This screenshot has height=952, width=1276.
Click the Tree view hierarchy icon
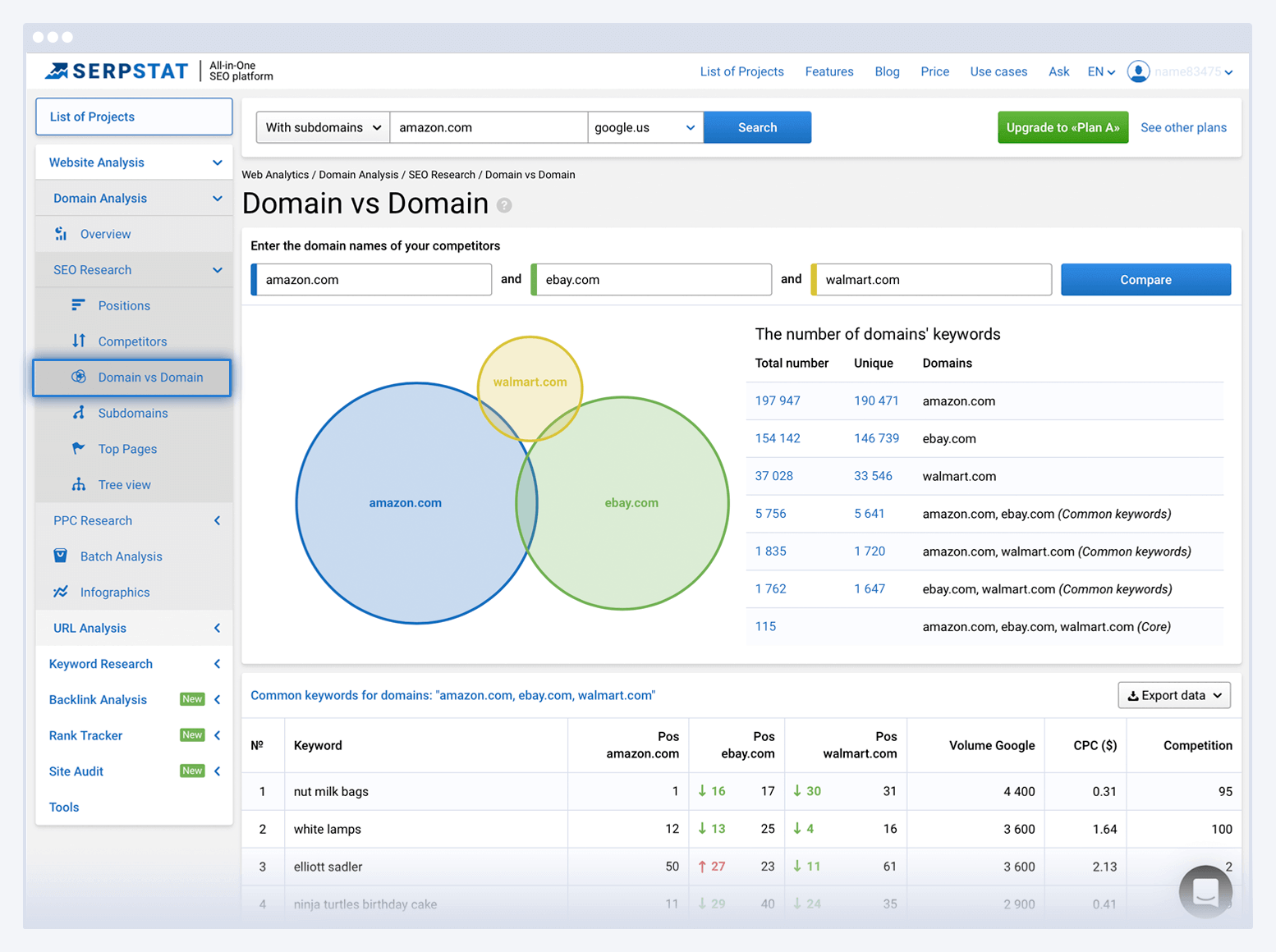(x=79, y=484)
